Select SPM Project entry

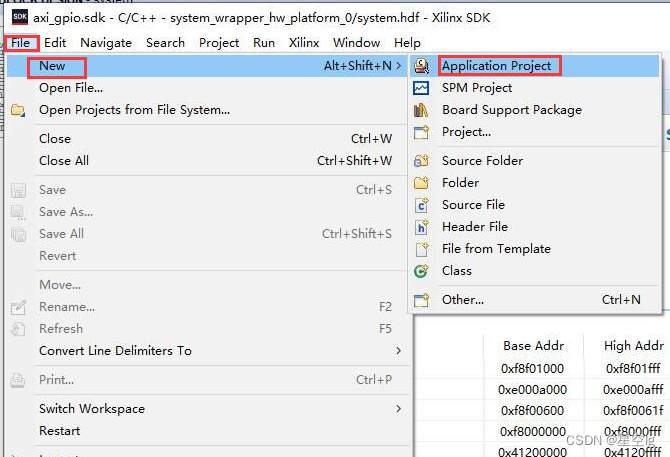[534, 88]
